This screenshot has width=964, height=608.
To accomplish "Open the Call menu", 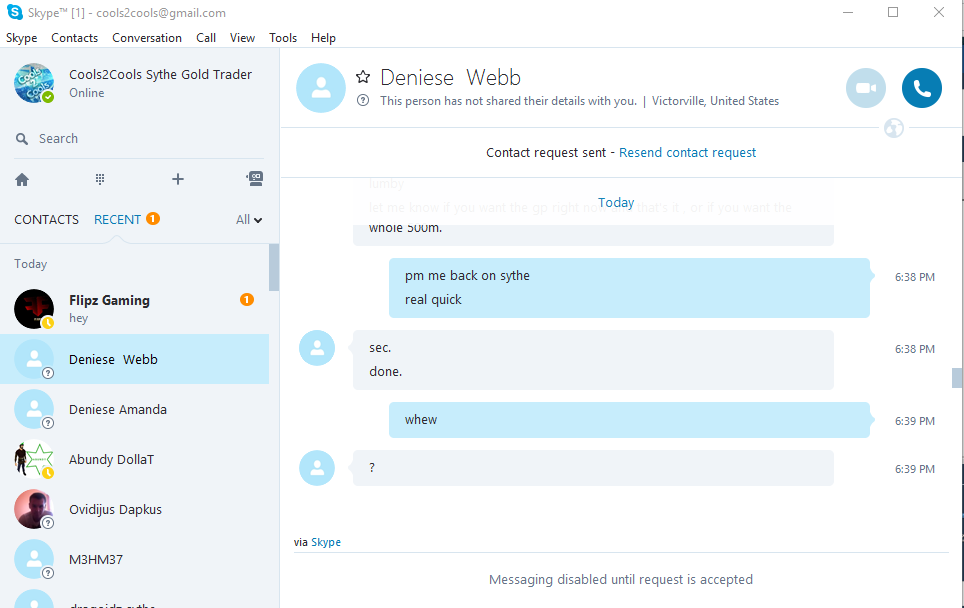I will [206, 38].
